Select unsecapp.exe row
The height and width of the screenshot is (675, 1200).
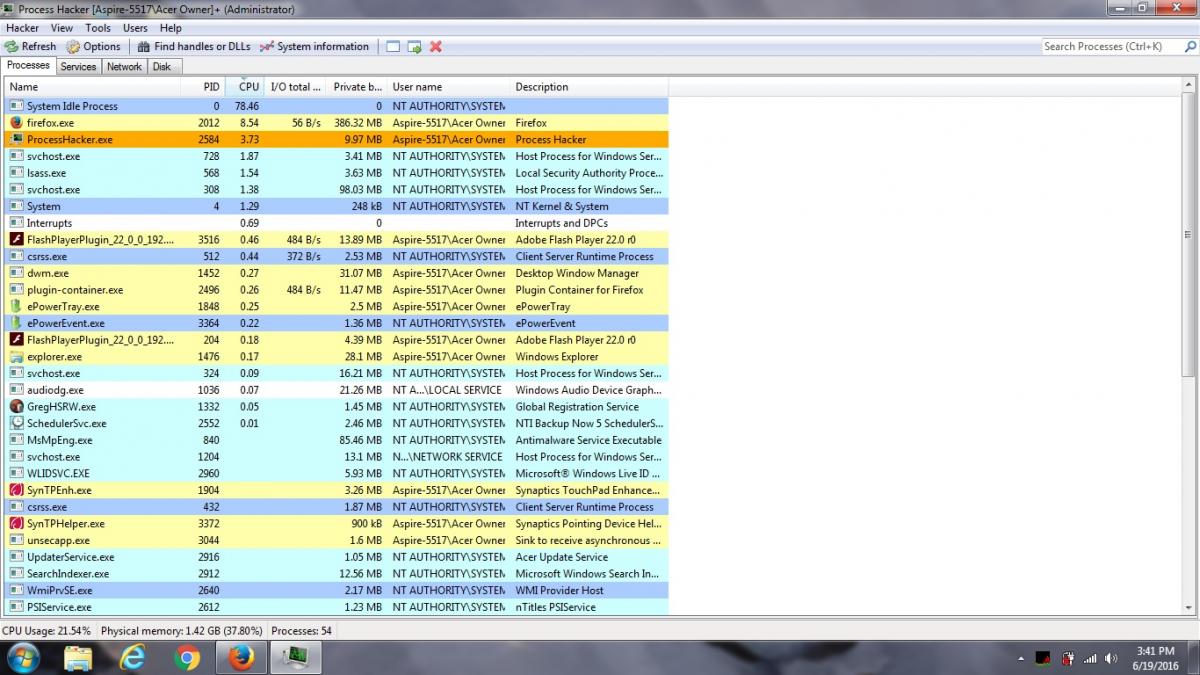pos(336,540)
